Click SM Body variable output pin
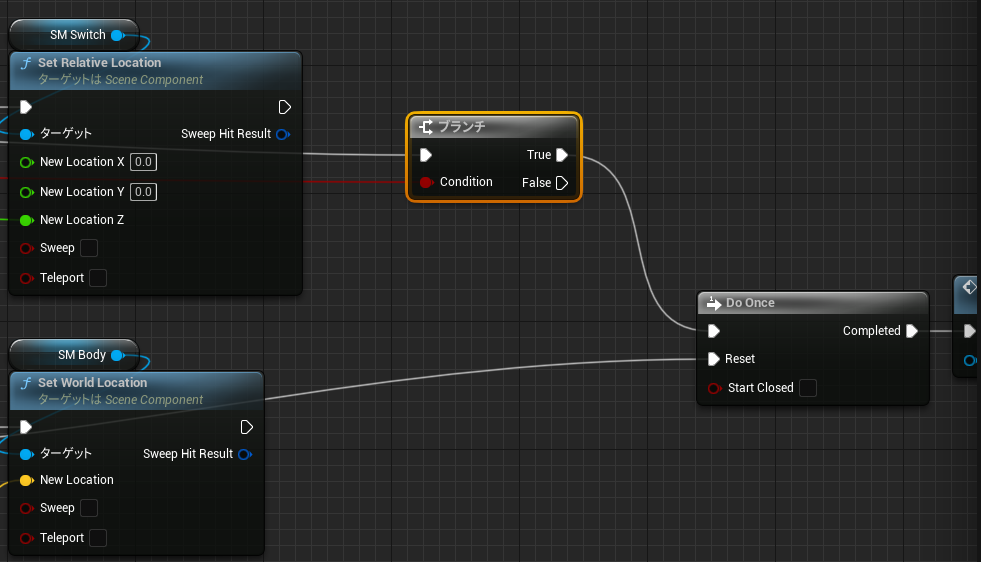 [x=117, y=355]
